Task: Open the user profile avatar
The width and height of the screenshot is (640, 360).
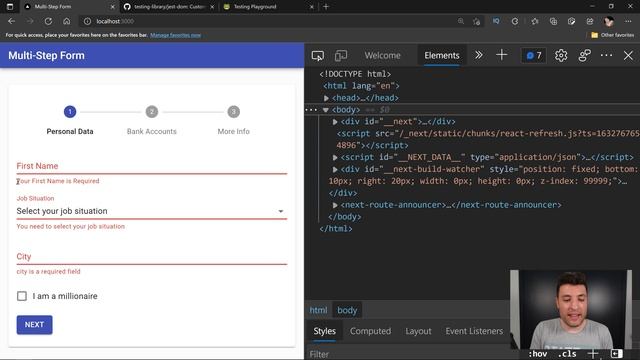Action: click(609, 21)
